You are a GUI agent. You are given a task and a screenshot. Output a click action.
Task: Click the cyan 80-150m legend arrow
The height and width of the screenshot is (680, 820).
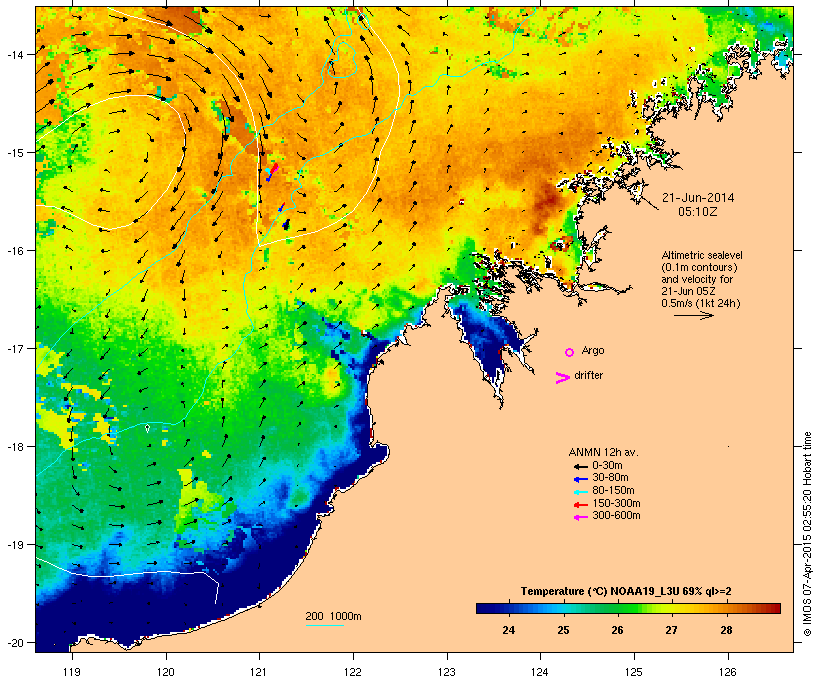[x=580, y=492]
